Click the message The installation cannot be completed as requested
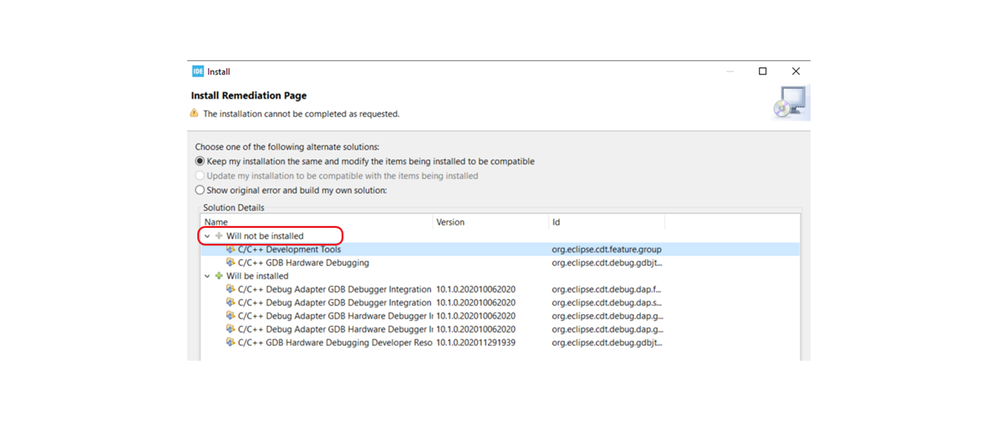999x421 pixels. tap(301, 114)
